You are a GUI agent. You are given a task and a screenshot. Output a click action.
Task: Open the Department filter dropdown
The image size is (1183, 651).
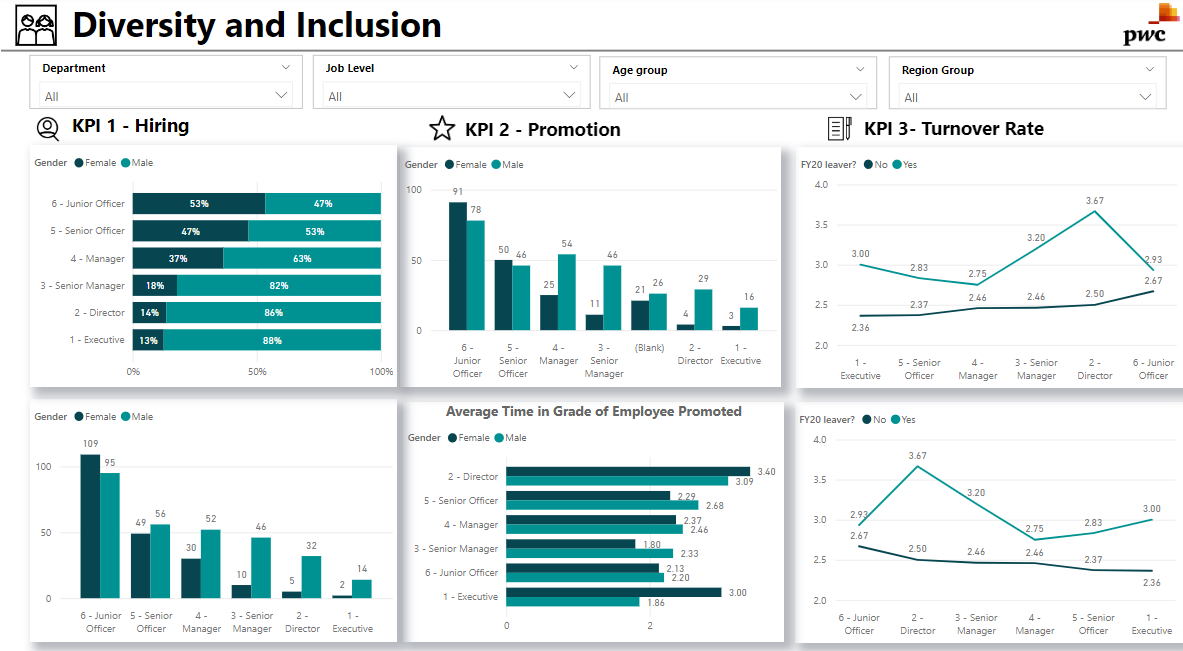click(x=283, y=68)
